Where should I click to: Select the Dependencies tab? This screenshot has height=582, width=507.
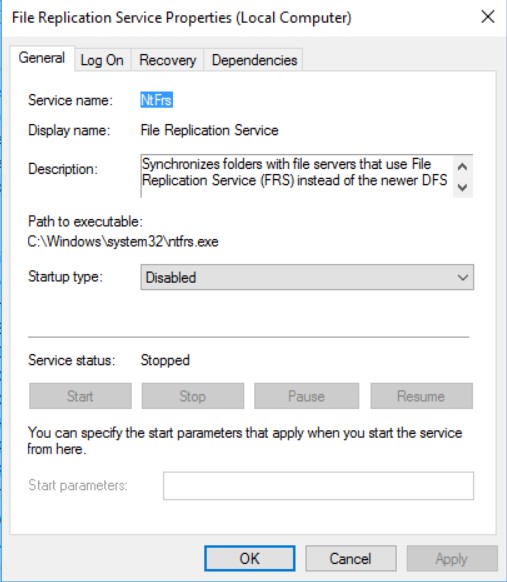tap(254, 60)
